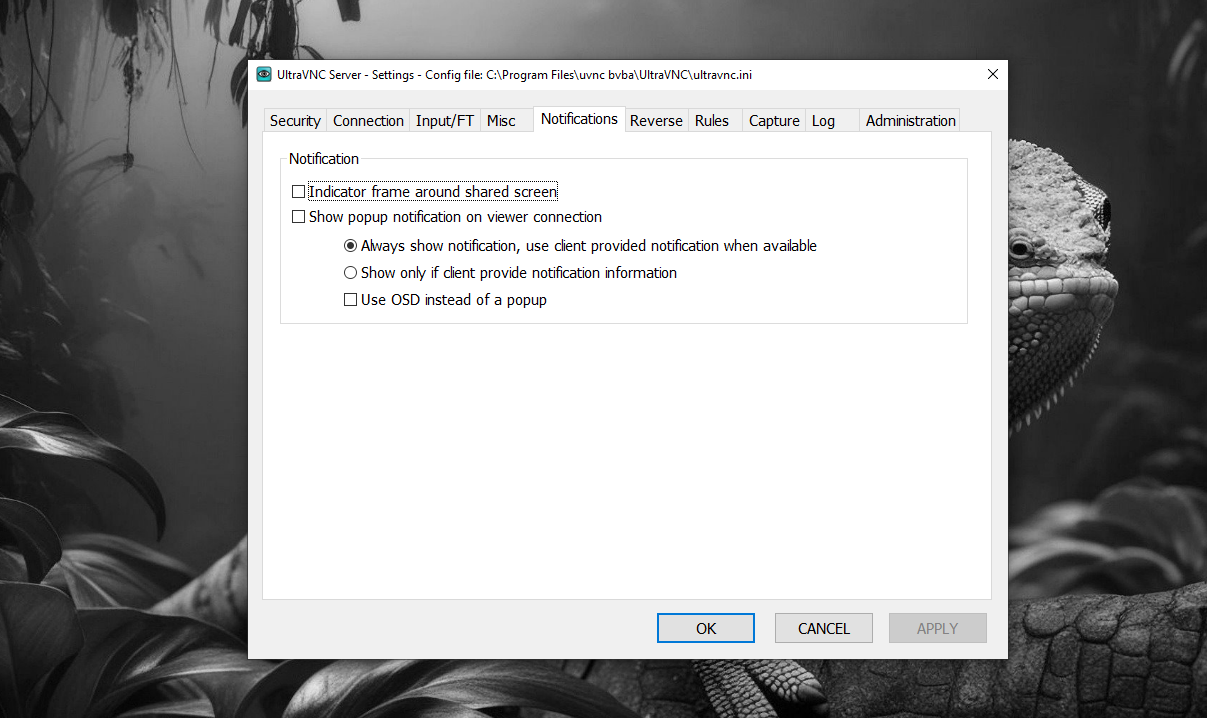1207x718 pixels.
Task: Select the Capture tab
Action: (x=774, y=121)
